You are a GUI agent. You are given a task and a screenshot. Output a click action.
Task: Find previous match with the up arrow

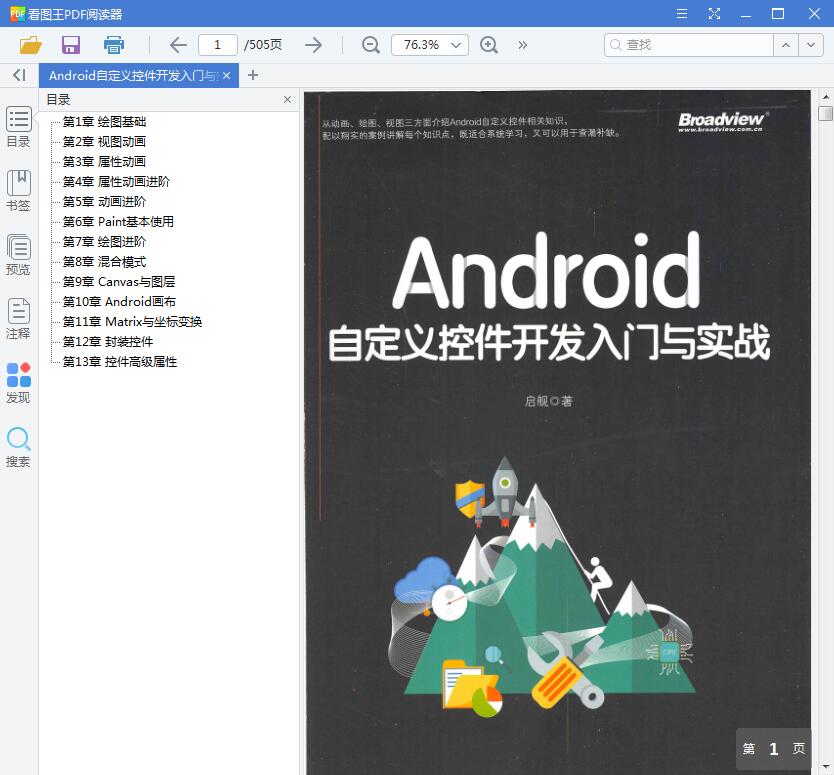tap(786, 45)
